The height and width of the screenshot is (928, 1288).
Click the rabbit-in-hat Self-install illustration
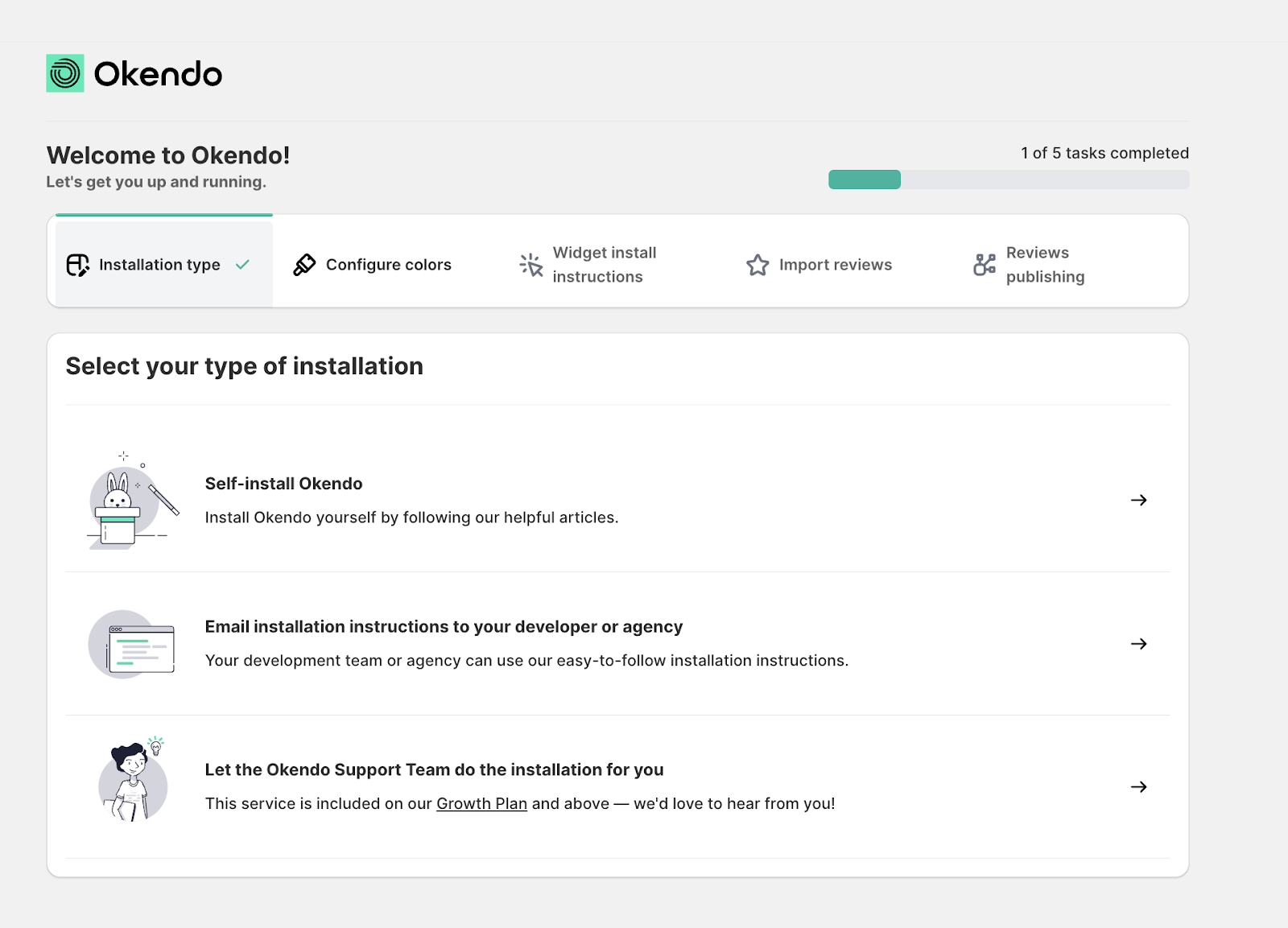pyautogui.click(x=133, y=501)
